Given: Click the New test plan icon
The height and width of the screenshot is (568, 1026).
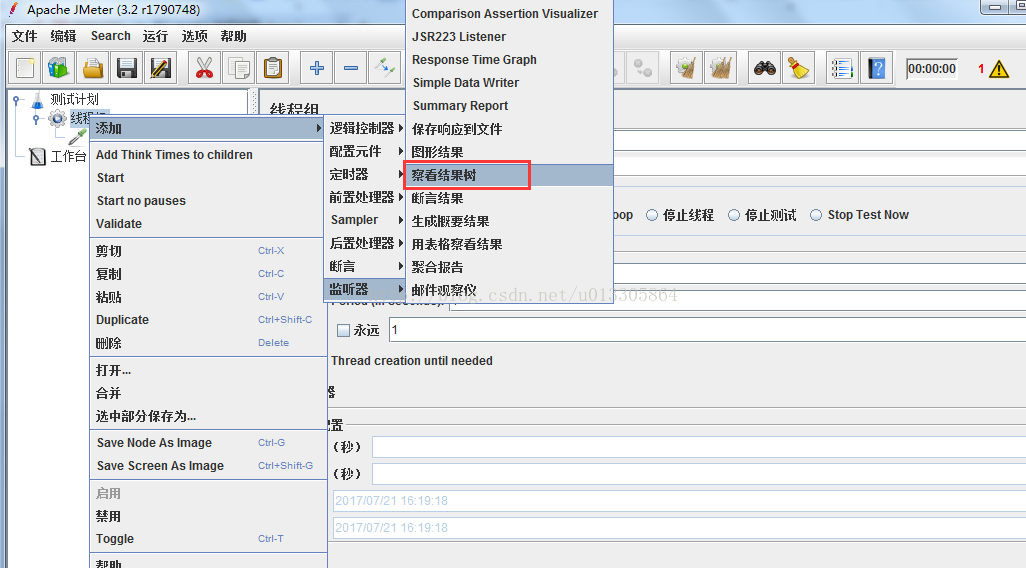Looking at the screenshot, I should [25, 68].
